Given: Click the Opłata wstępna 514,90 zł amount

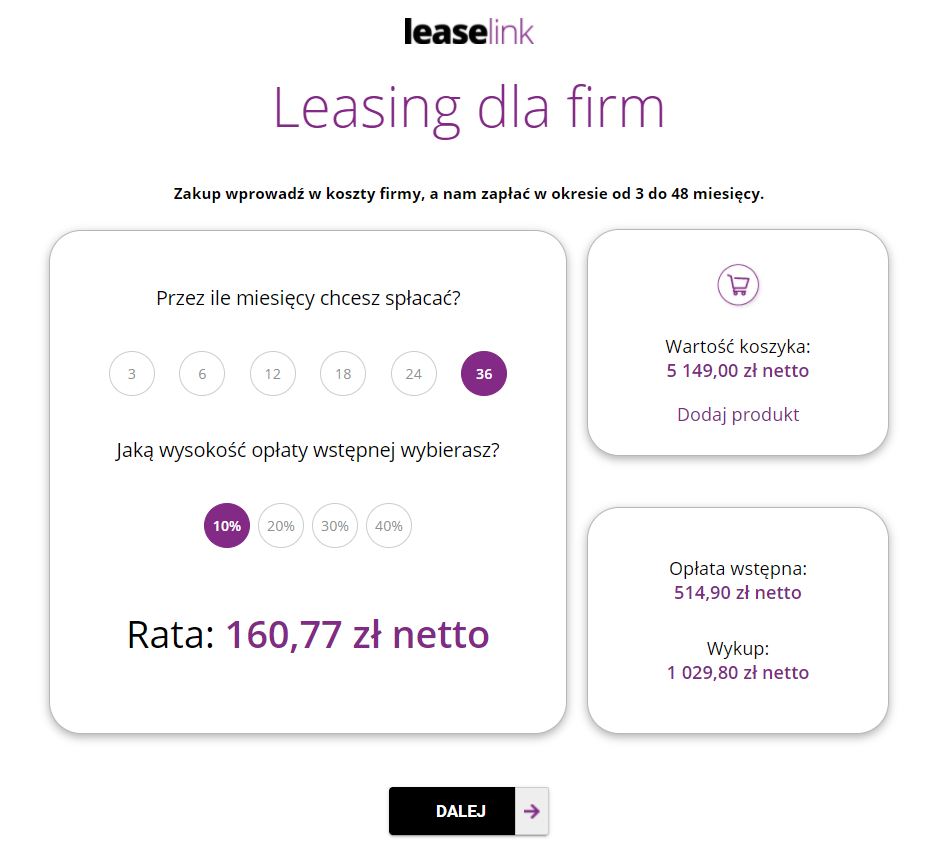Looking at the screenshot, I should (x=738, y=592).
